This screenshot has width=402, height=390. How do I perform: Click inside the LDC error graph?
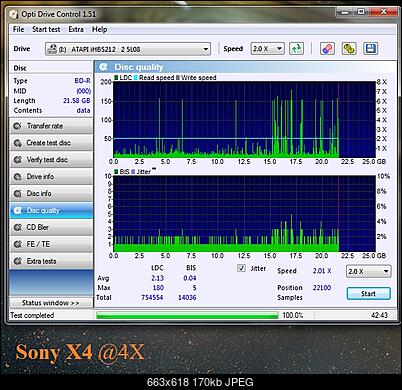click(x=244, y=119)
